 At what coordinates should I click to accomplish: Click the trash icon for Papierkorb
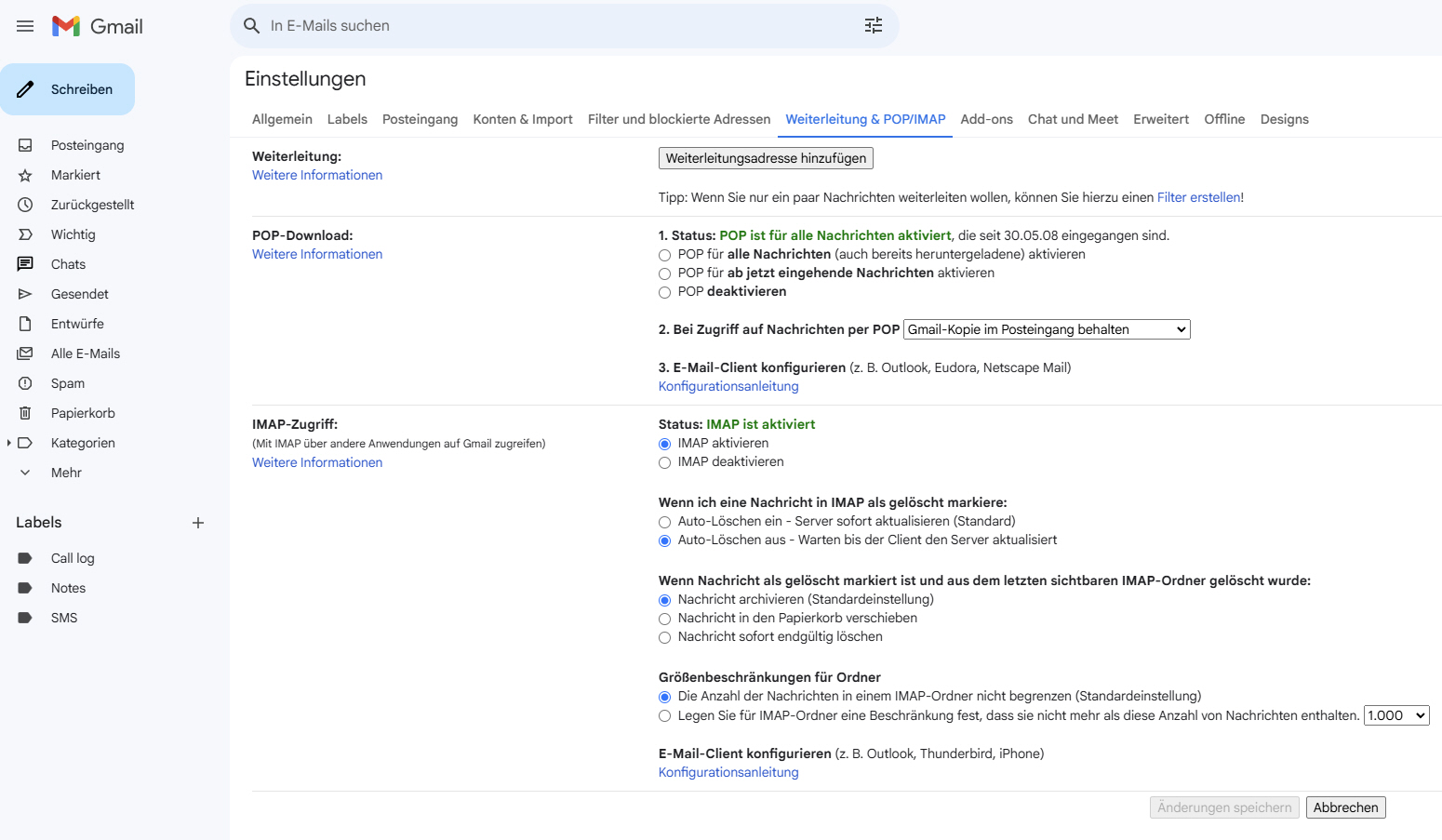25,413
